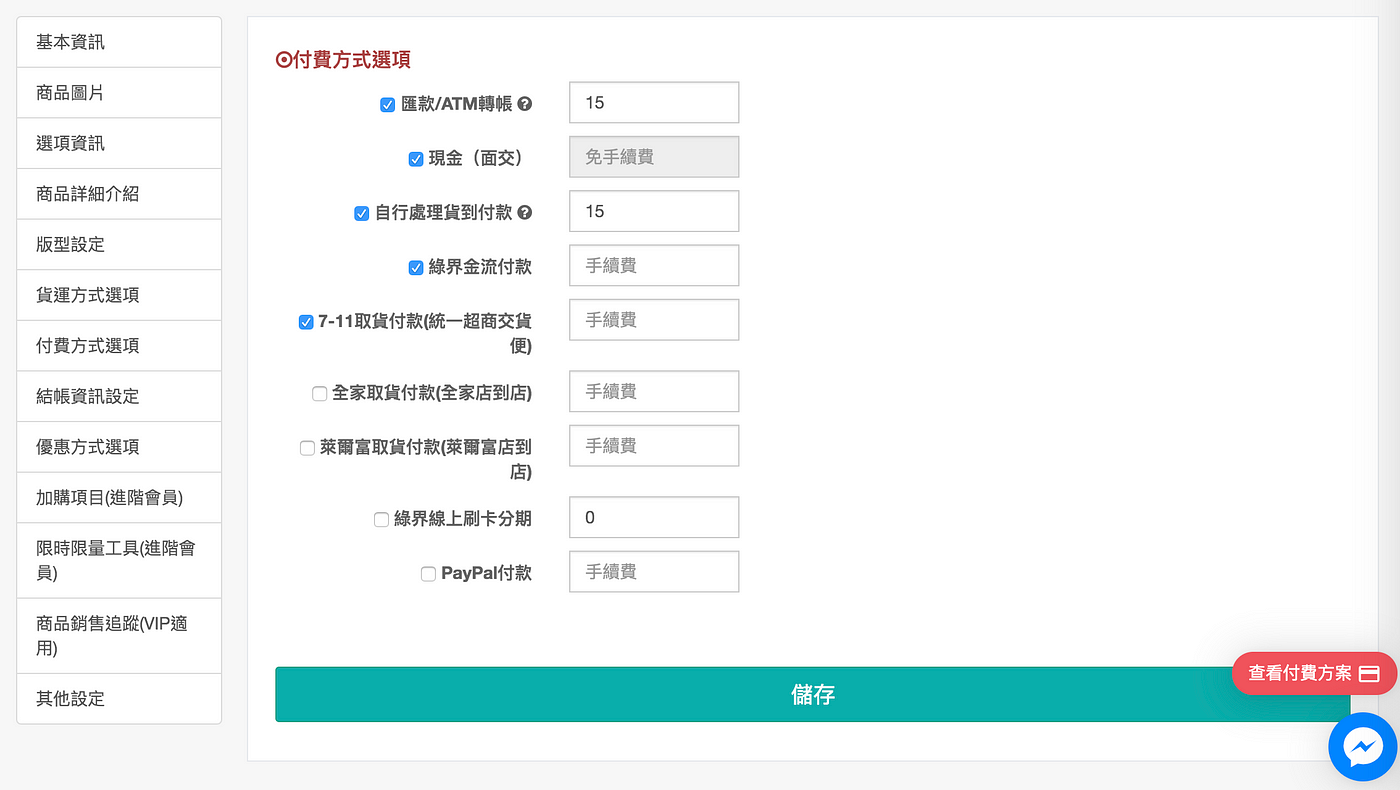This screenshot has height=790, width=1400.
Task: Click the ⊙付費方式選項 section heading
Action: 343,60
